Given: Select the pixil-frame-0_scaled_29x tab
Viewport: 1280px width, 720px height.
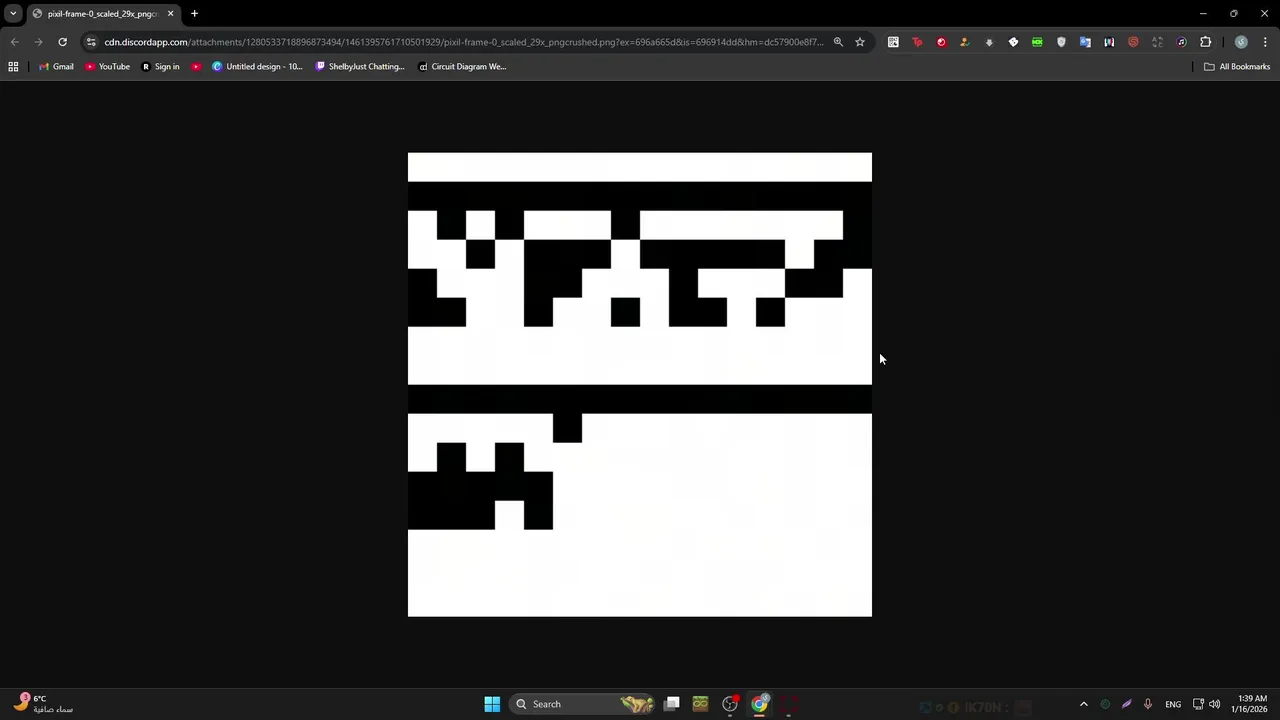Looking at the screenshot, I should point(103,14).
